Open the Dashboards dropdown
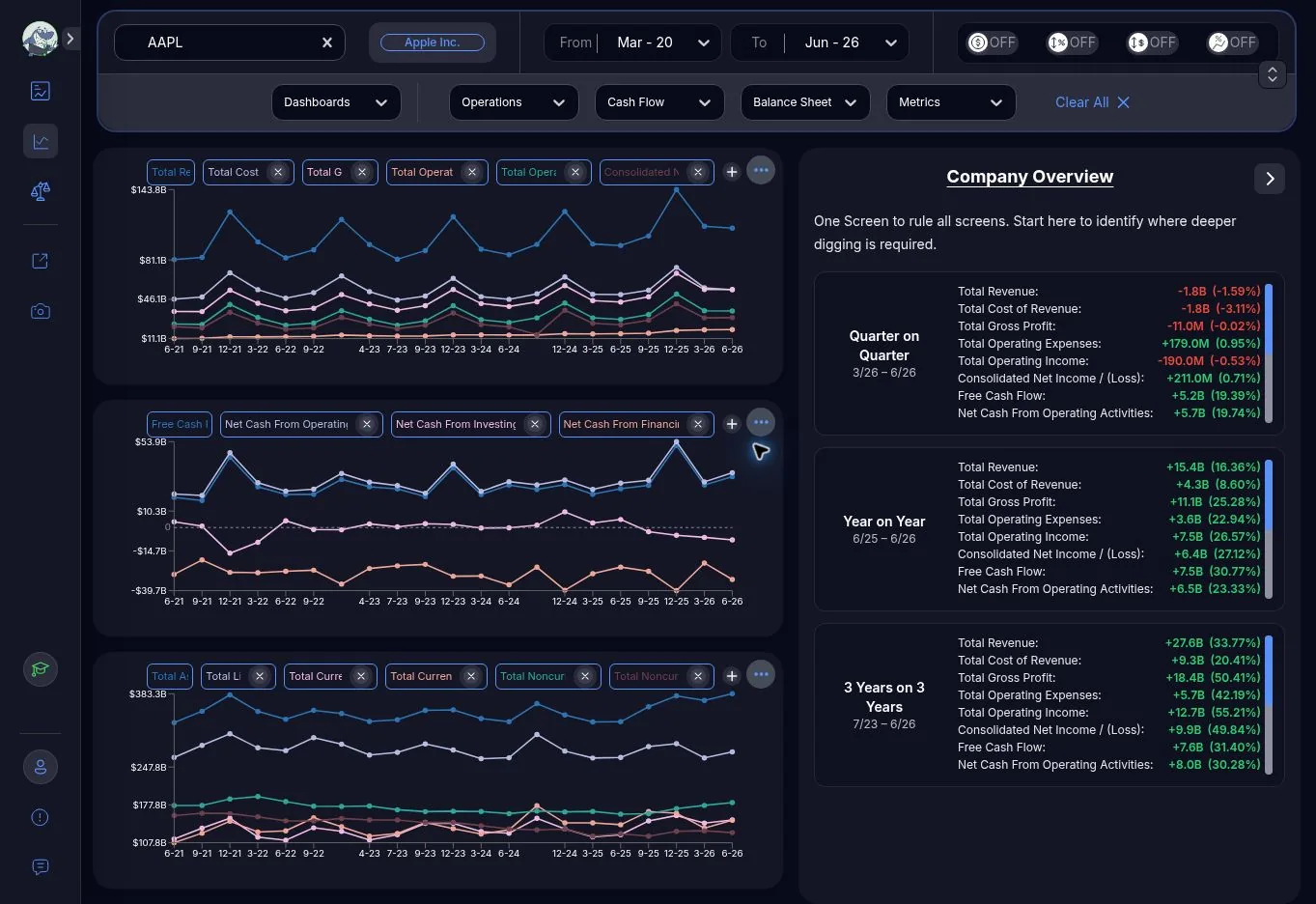1316x904 pixels. point(336,102)
